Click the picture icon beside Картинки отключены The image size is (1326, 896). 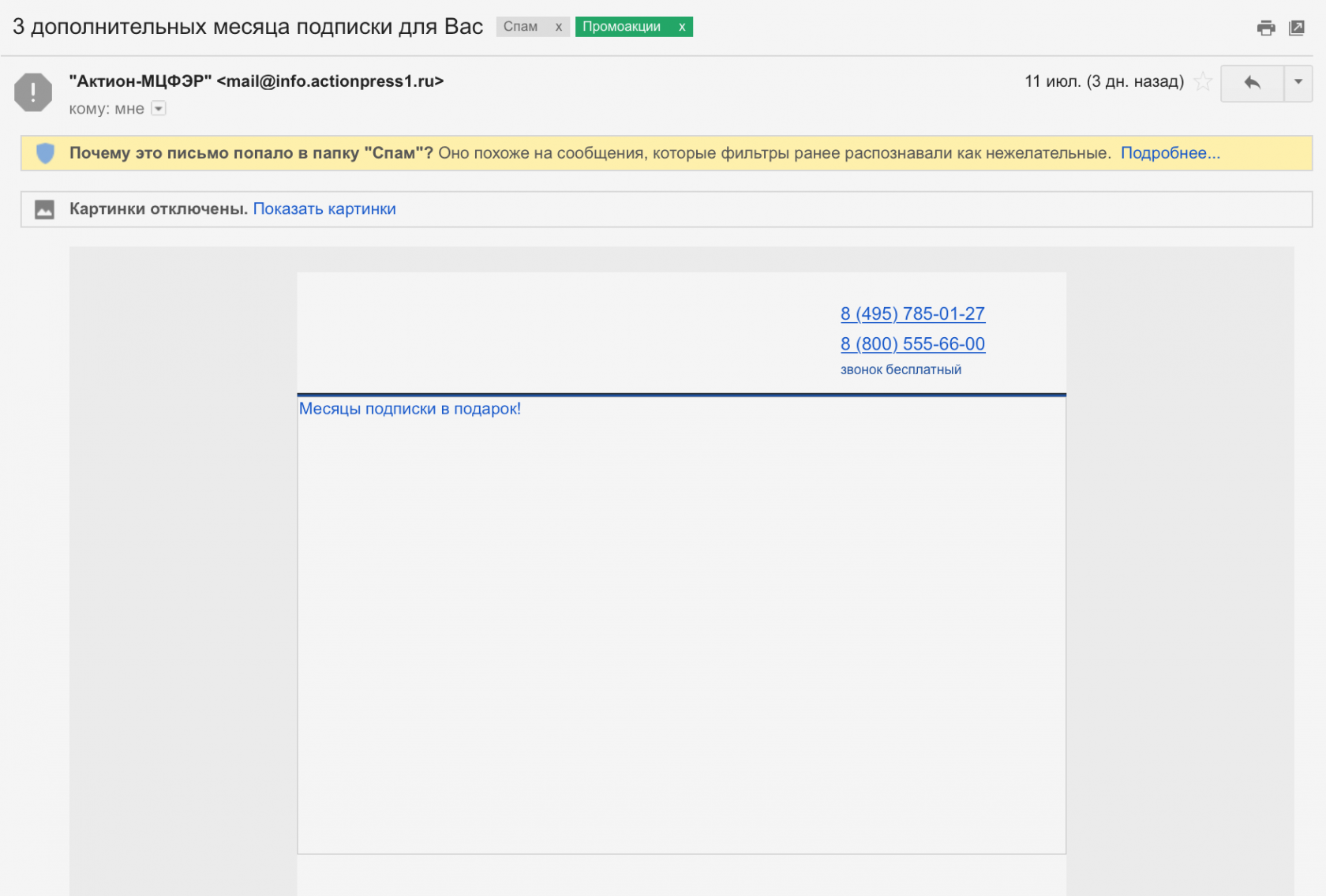(45, 209)
